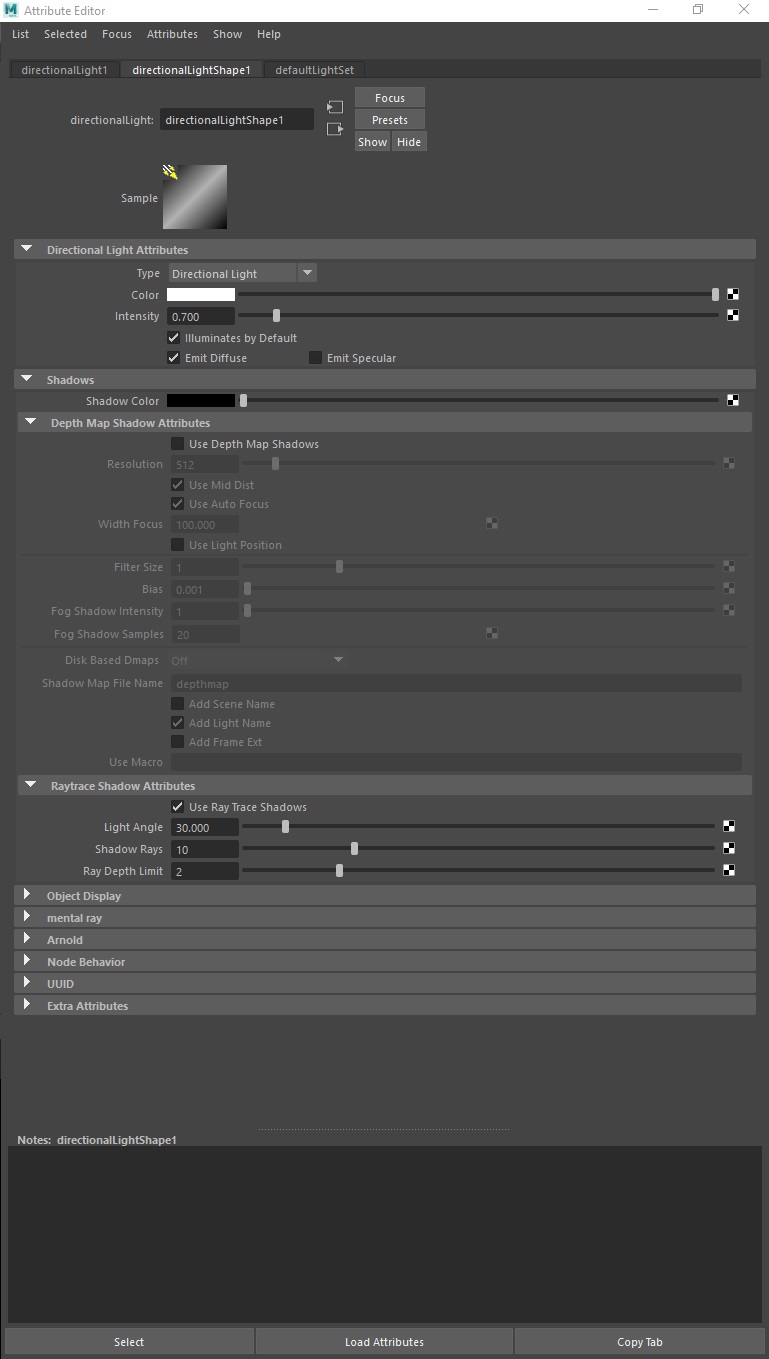Click the Light Angle value field

(x=204, y=827)
